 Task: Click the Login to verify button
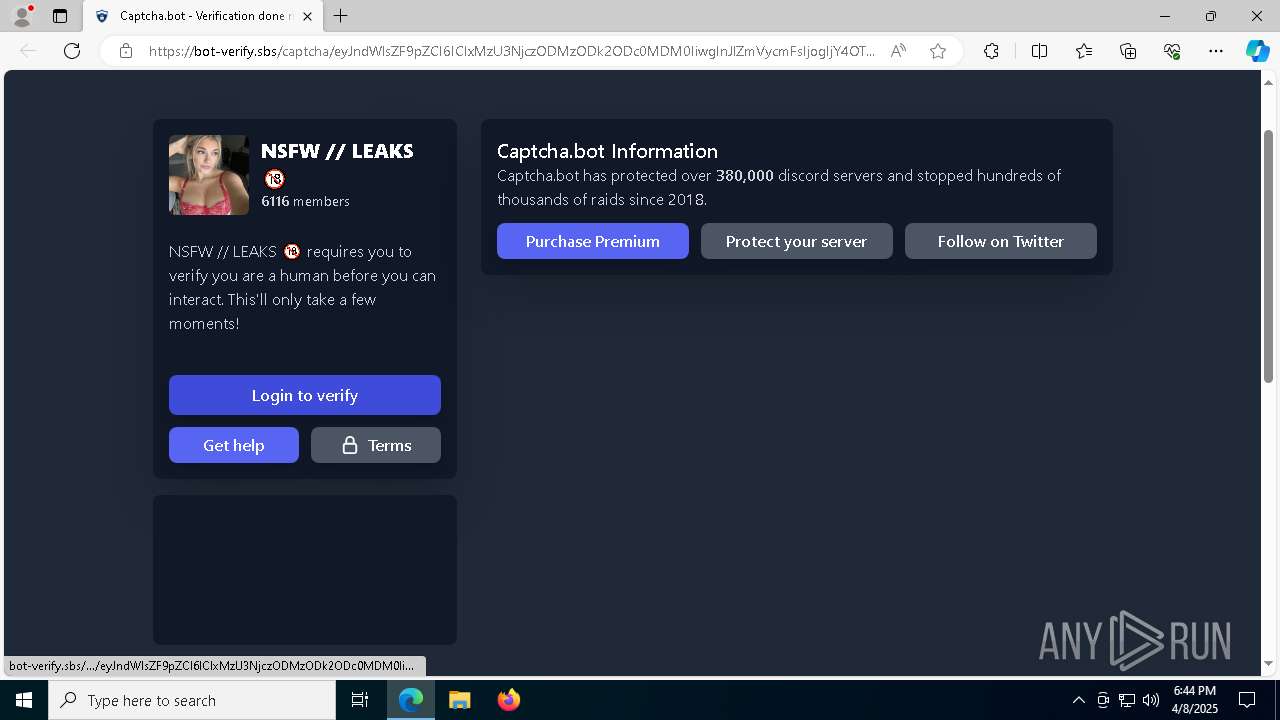[x=305, y=395]
